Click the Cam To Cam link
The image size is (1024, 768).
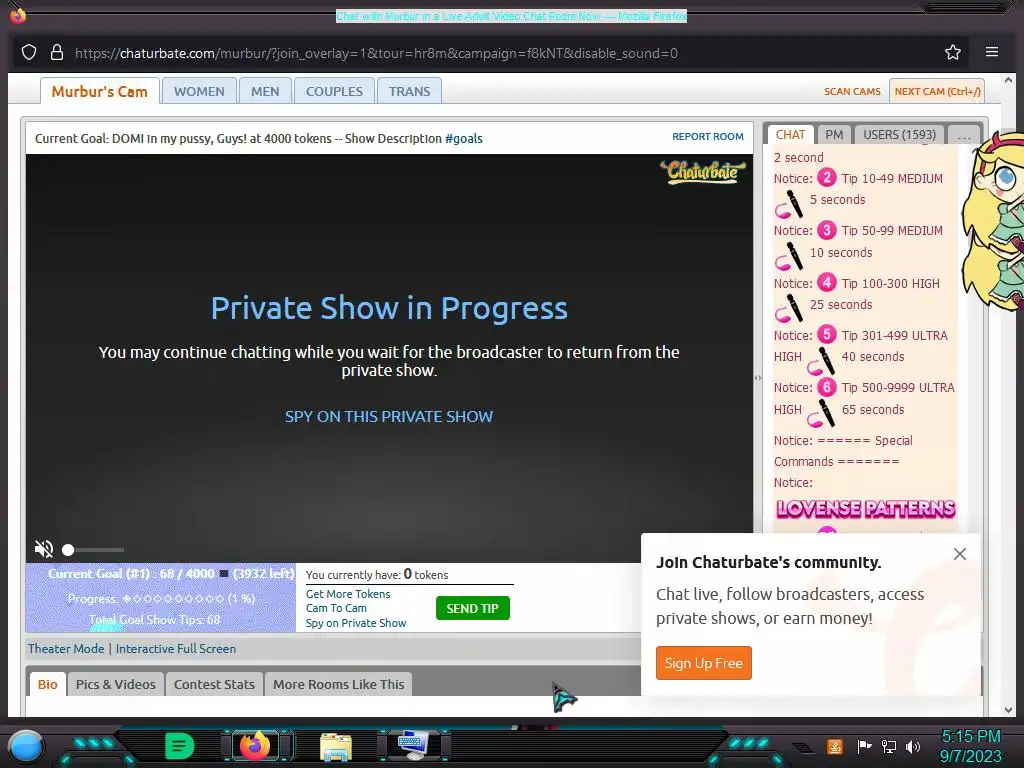(x=336, y=608)
